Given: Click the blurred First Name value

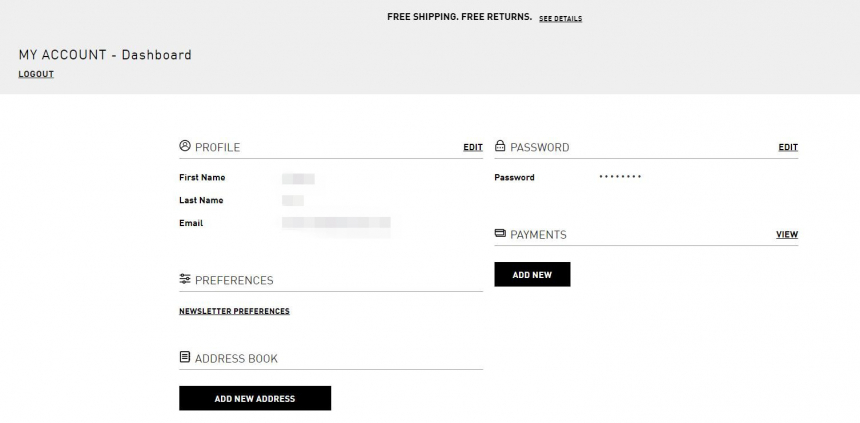Looking at the screenshot, I should 298,178.
